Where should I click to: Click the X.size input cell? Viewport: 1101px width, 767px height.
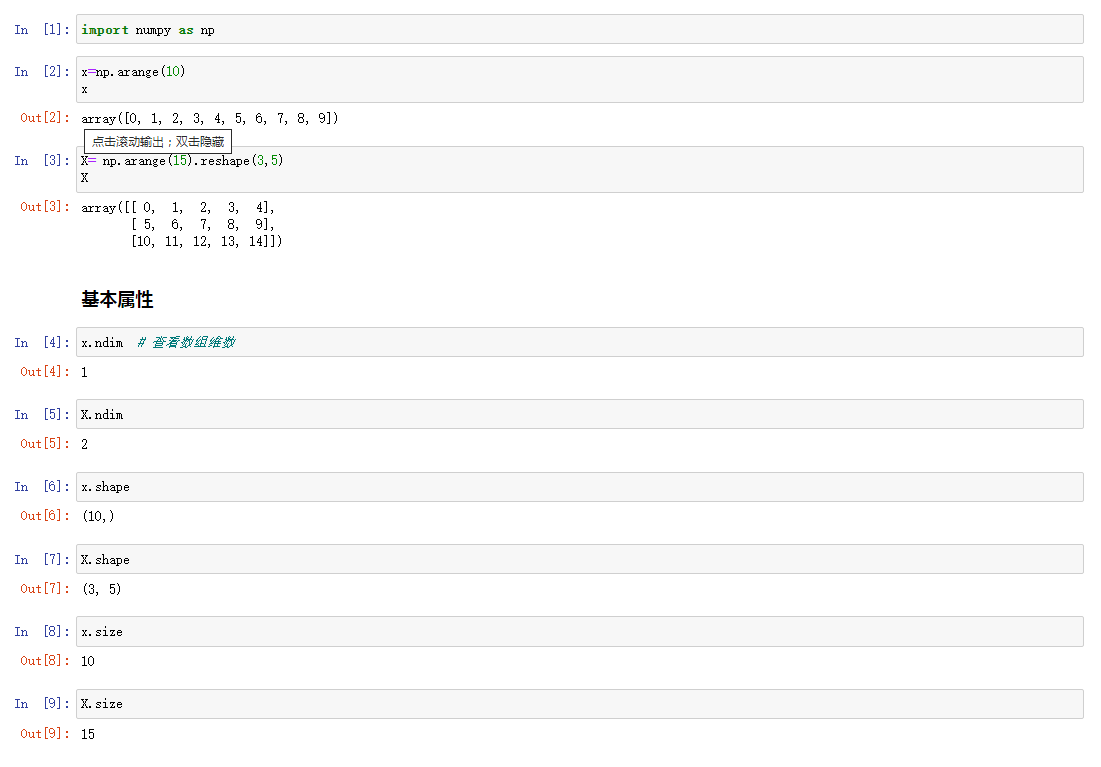[x=579, y=704]
